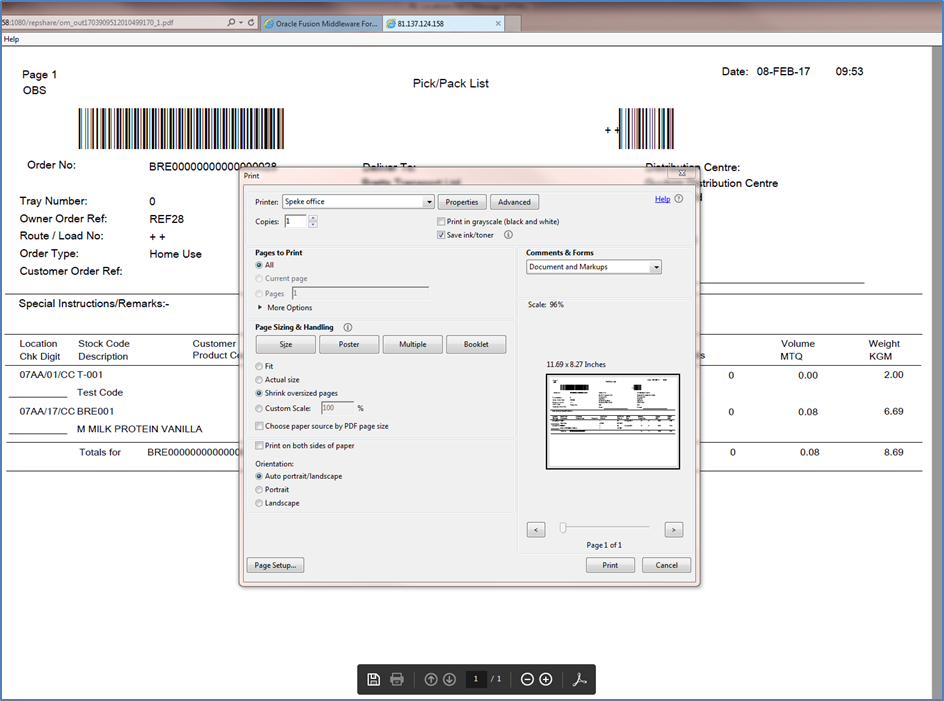This screenshot has width=944, height=701.
Task: Go to previous page with up arrow icon
Action: (430, 679)
